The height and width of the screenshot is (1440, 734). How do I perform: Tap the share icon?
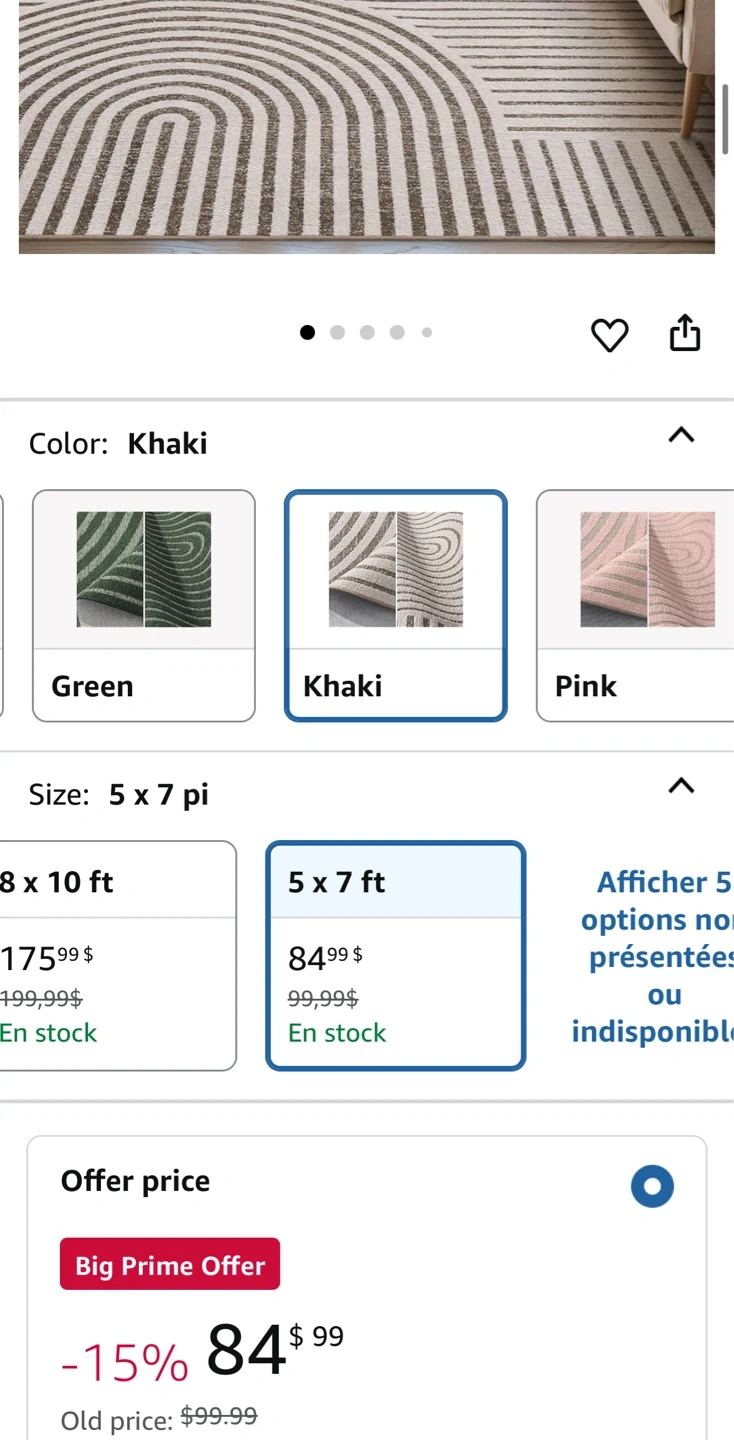(685, 334)
